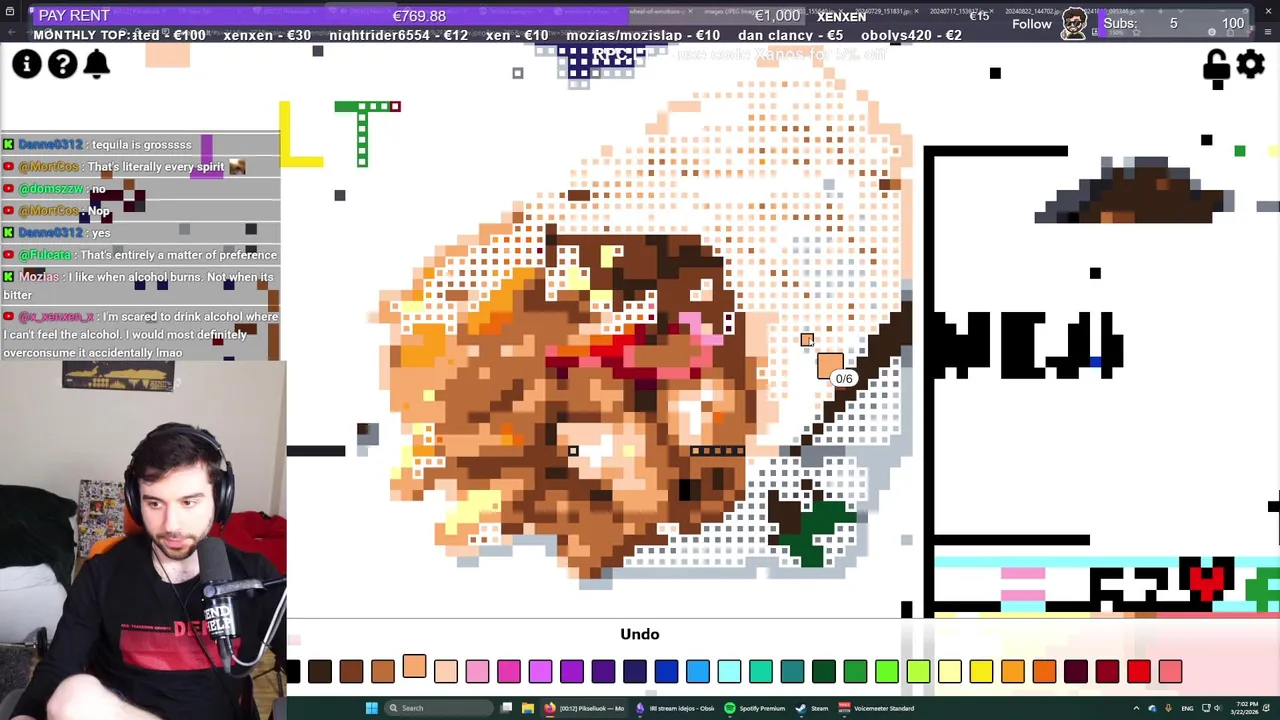Select the bright lime green palette color
Viewport: 1280px width, 720px height.
tap(887, 671)
